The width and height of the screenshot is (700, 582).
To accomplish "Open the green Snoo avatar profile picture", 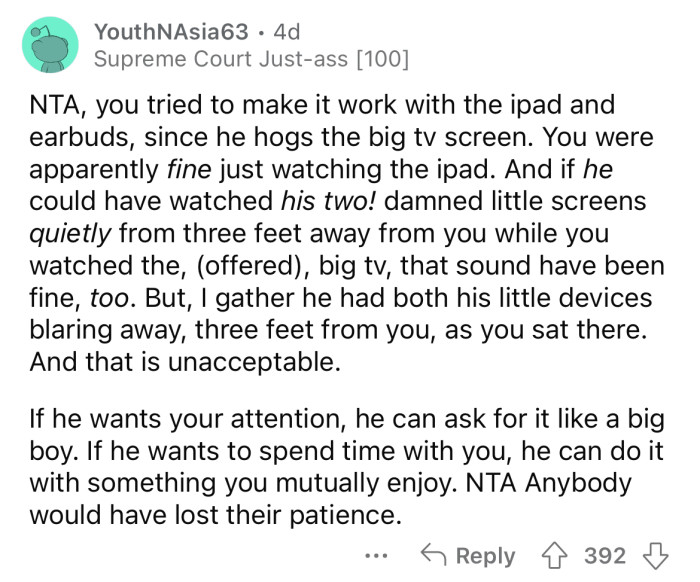I will point(50,45).
